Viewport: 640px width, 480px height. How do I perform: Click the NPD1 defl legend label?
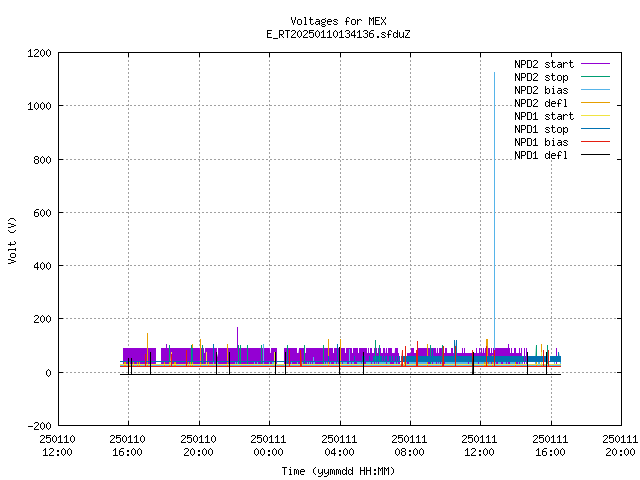[541, 156]
